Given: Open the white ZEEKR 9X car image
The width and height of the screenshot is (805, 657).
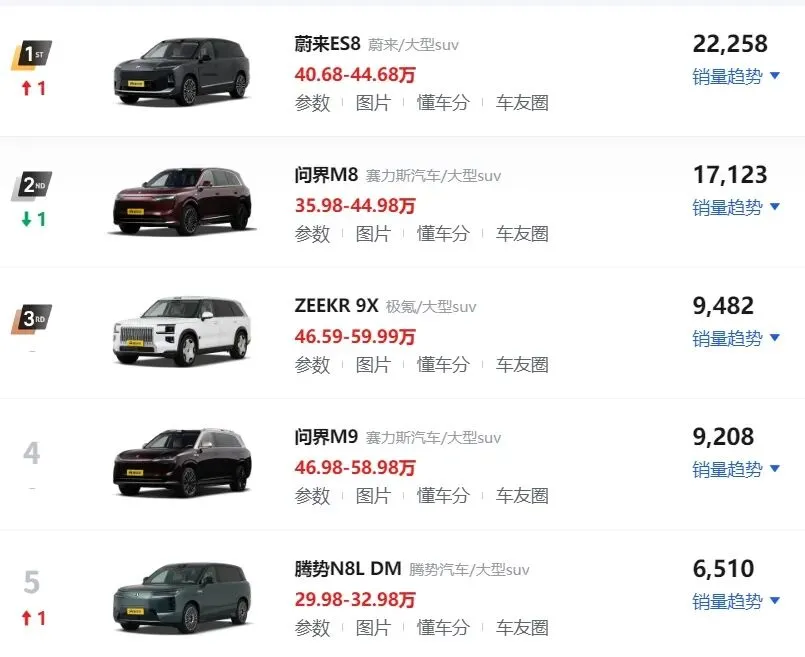Looking at the screenshot, I should pyautogui.click(x=182, y=331).
